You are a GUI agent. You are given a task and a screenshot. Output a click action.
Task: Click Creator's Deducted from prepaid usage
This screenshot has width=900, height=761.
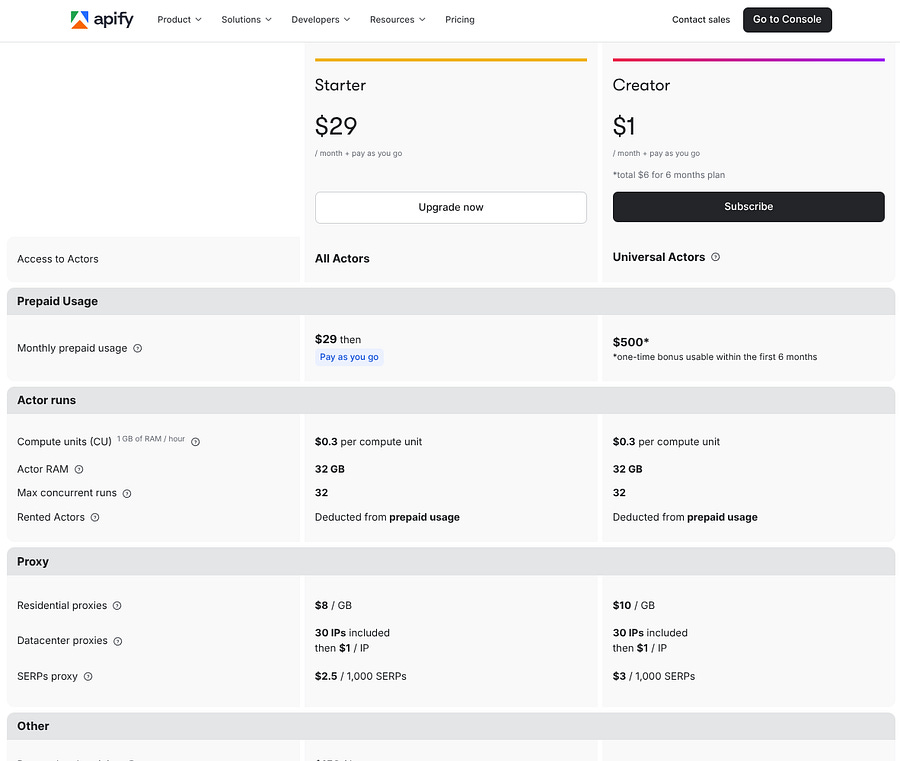[x=685, y=518]
